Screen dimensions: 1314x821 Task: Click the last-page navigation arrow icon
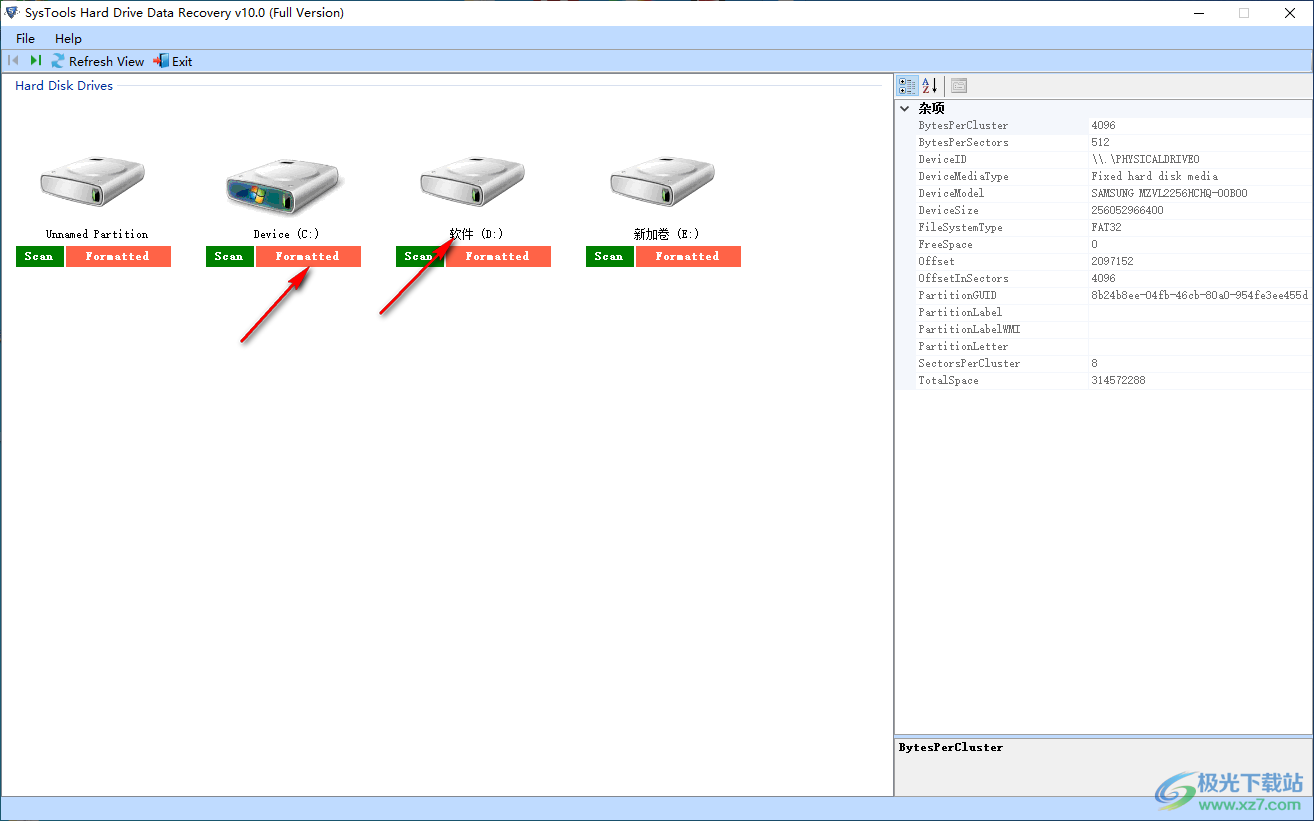36,61
